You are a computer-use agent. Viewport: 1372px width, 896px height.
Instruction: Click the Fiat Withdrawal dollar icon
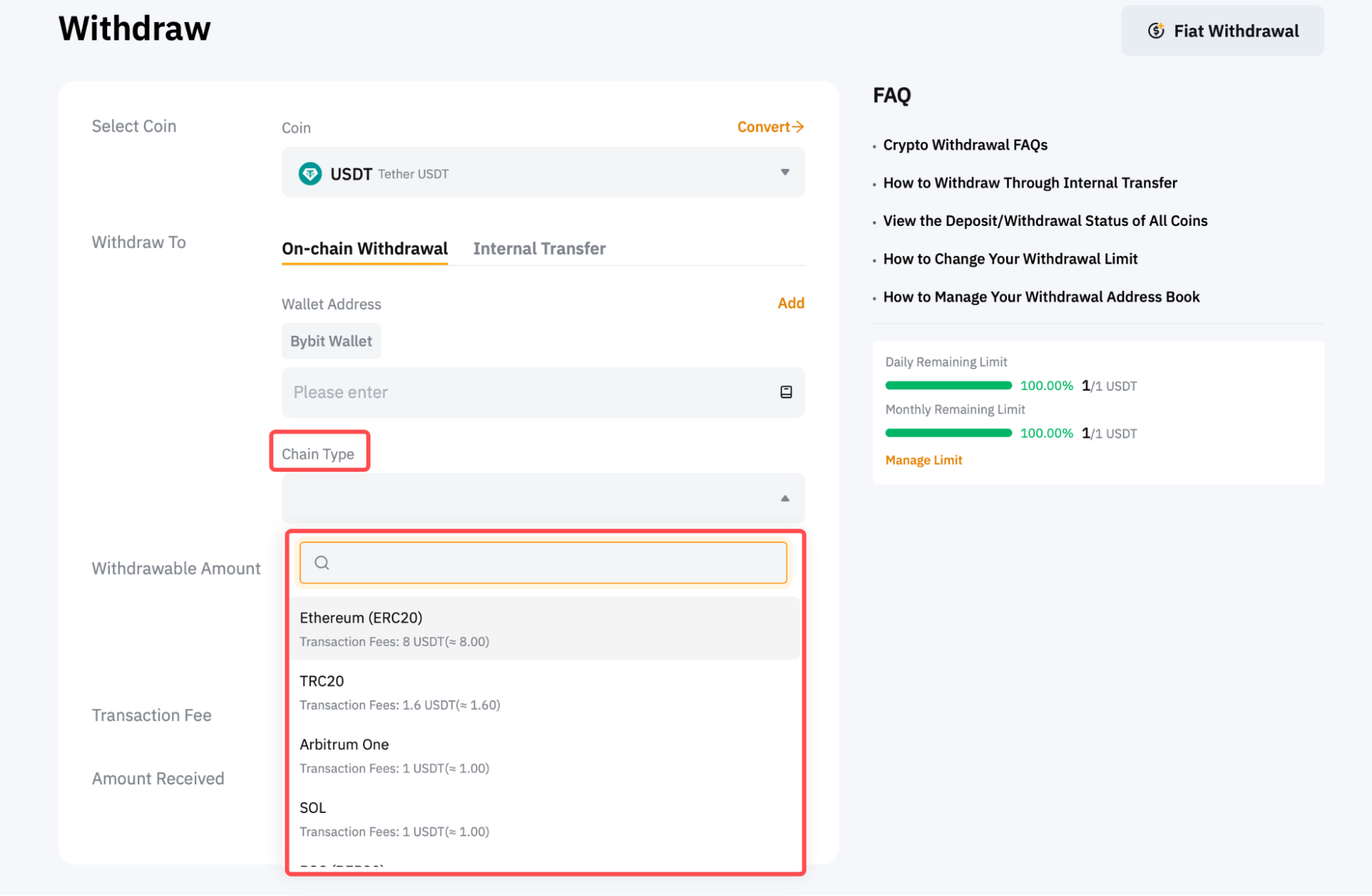coord(1156,31)
